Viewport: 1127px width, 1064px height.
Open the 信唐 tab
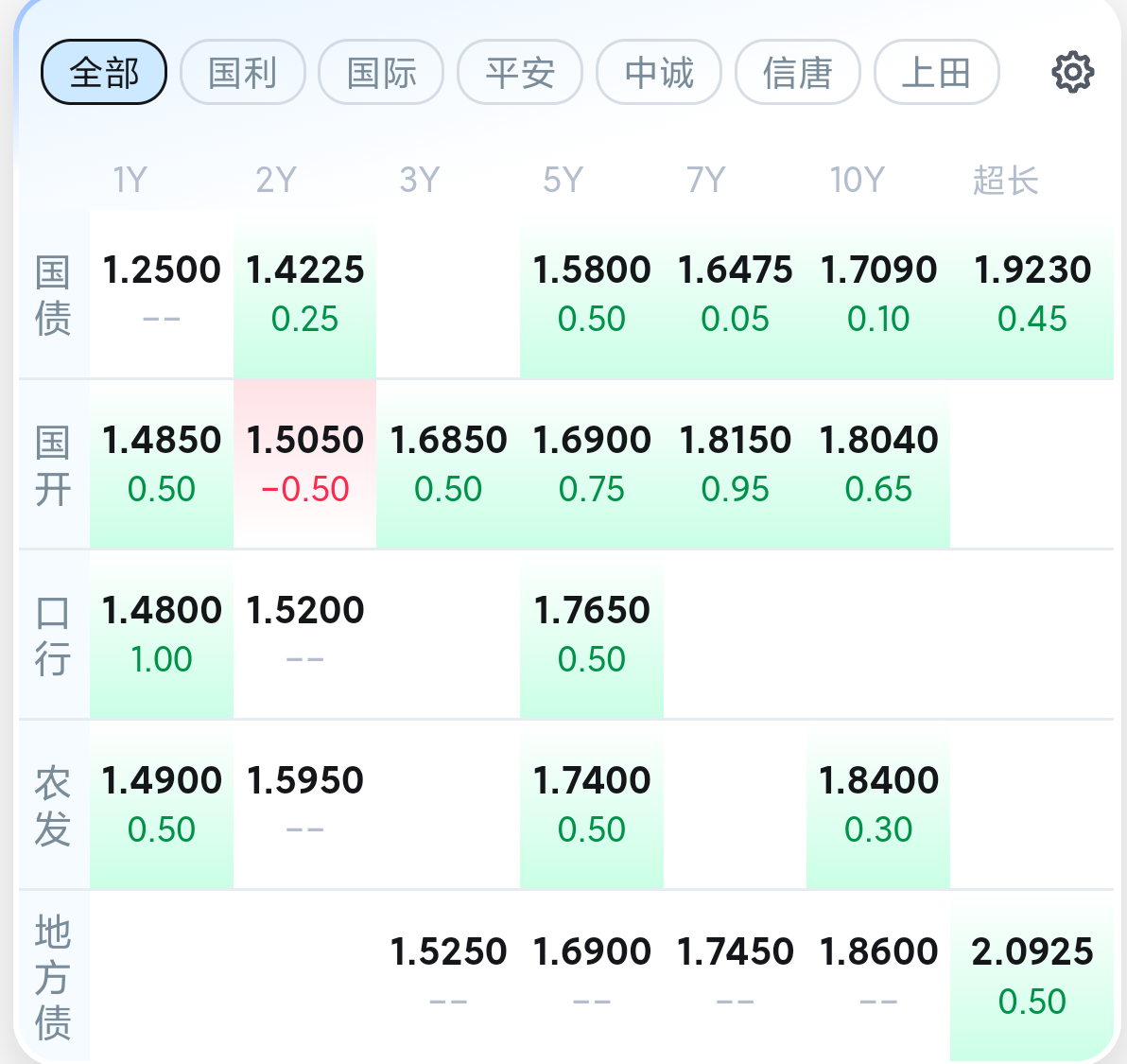[x=797, y=72]
